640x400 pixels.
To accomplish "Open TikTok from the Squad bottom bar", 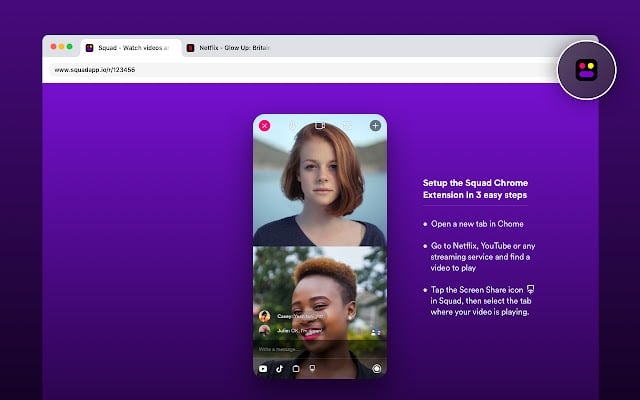I will 280,369.
